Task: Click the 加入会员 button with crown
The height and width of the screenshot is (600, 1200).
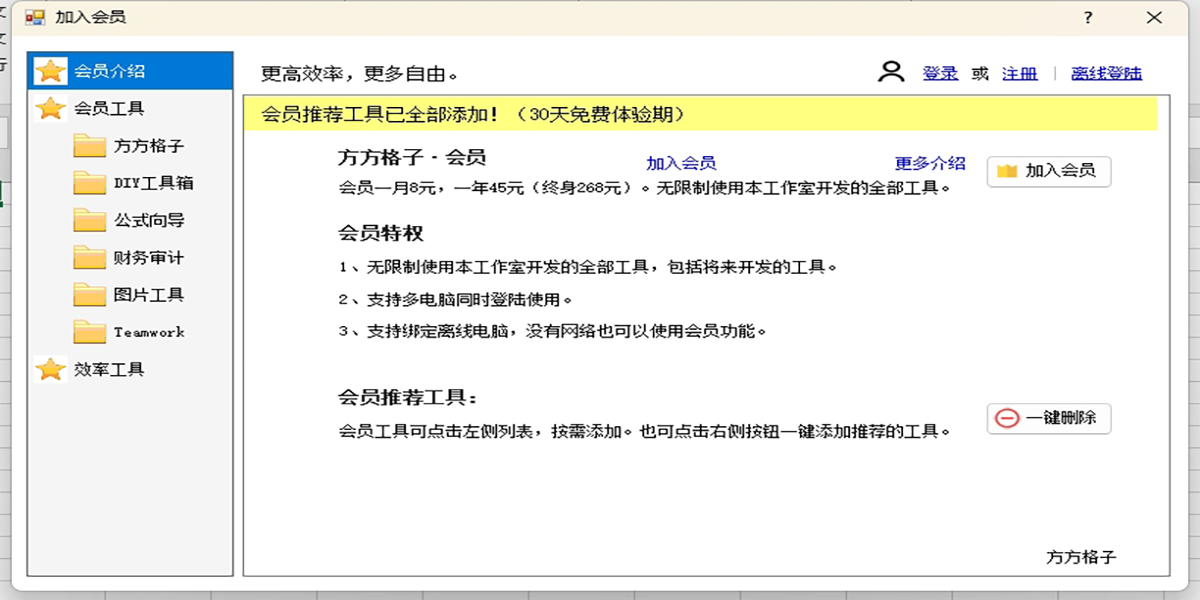Action: point(1049,171)
